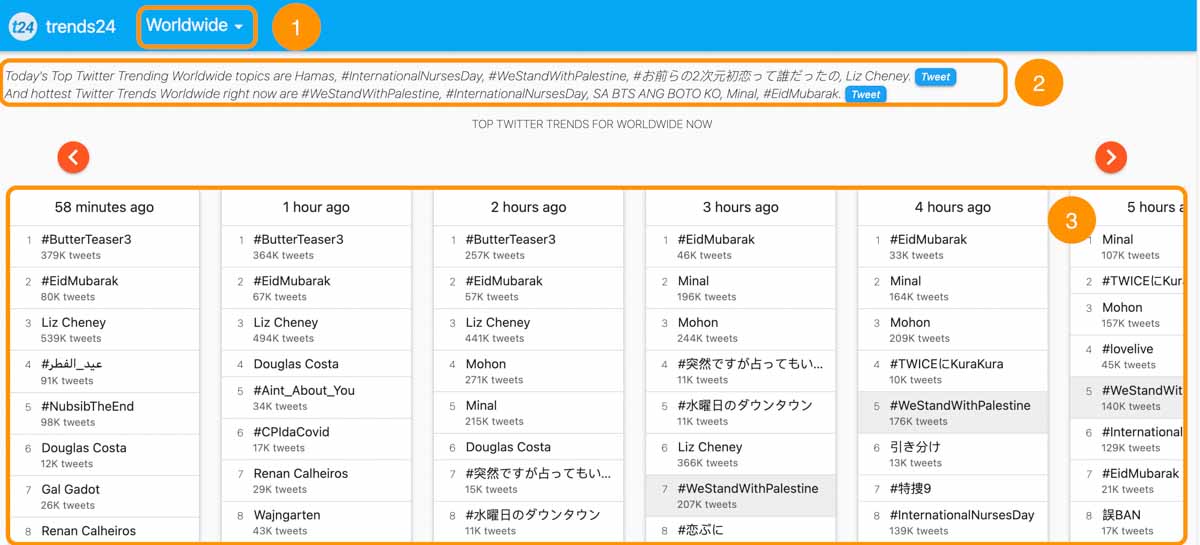Open Liz Cheney with 366K tweets
Screen dimensions: 1200x545
coord(710,448)
